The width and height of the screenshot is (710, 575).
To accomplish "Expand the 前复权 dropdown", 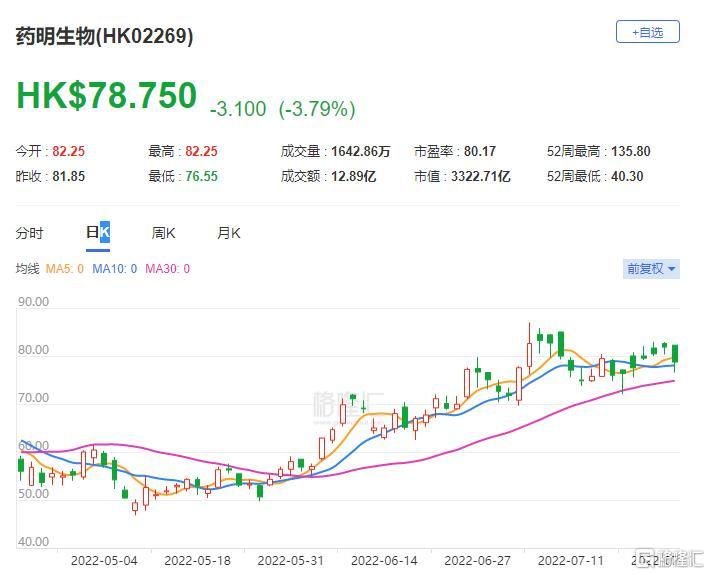I will [x=651, y=269].
